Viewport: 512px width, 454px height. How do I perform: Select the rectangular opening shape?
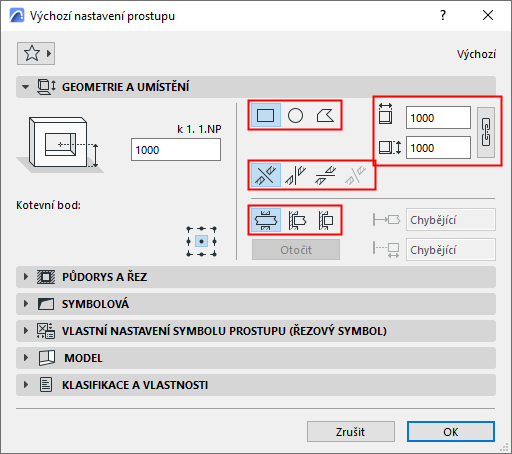click(266, 115)
